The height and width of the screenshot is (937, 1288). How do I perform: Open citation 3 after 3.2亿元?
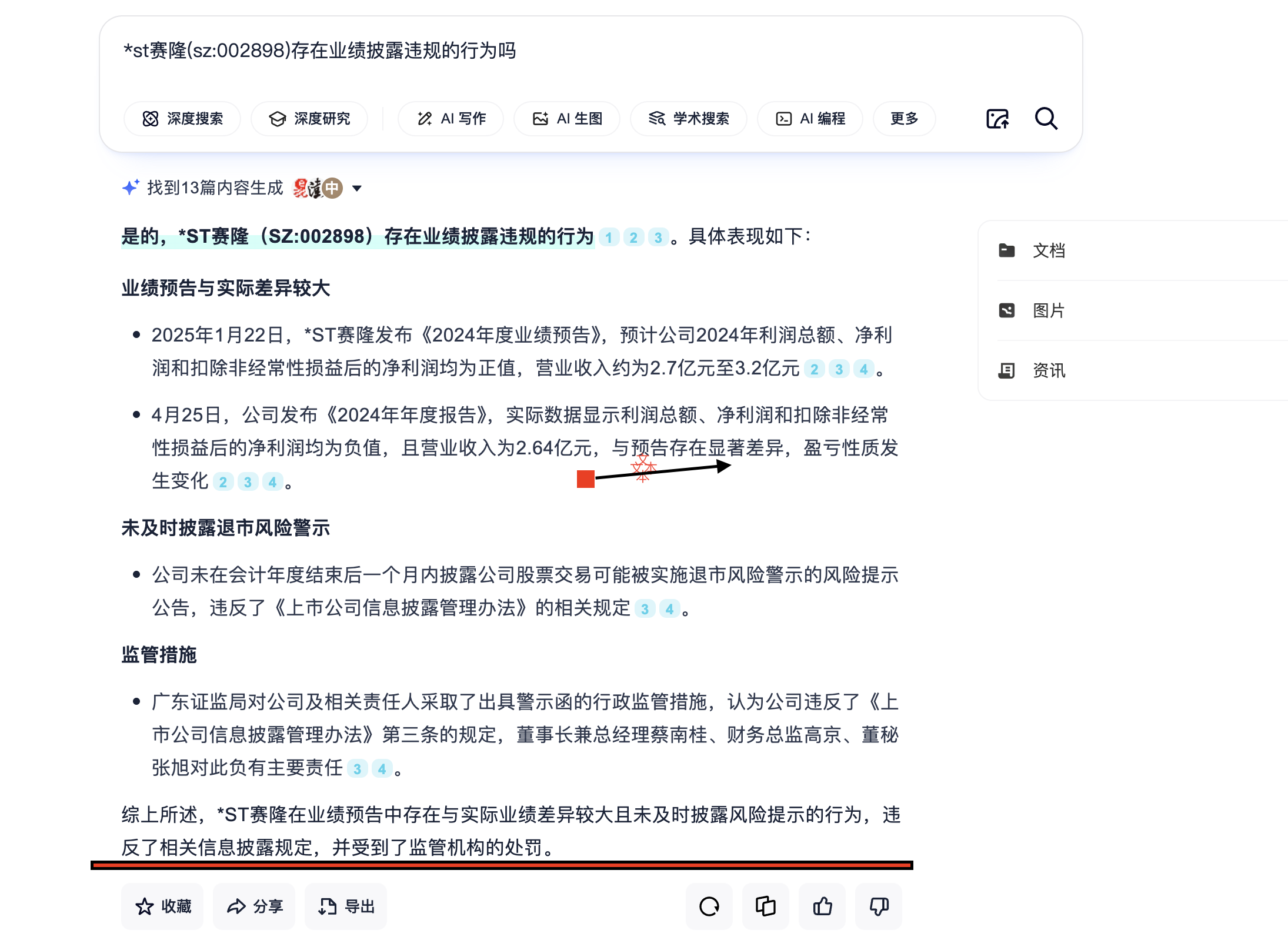coord(839,369)
